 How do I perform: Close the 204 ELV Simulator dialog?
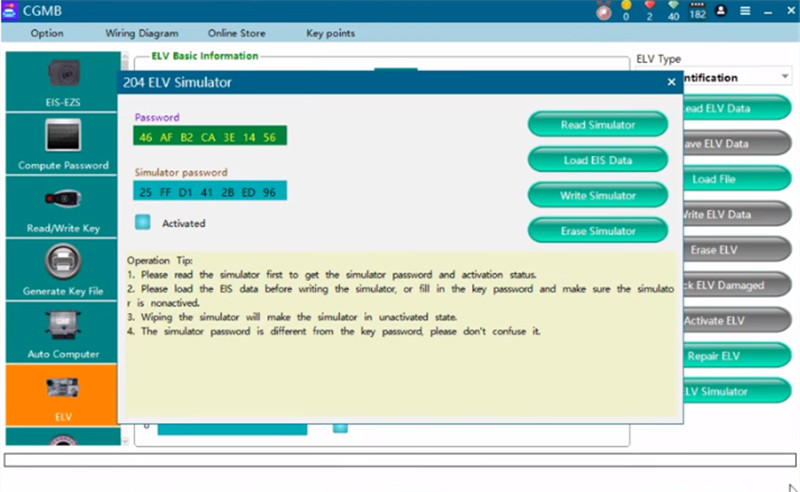[x=671, y=82]
